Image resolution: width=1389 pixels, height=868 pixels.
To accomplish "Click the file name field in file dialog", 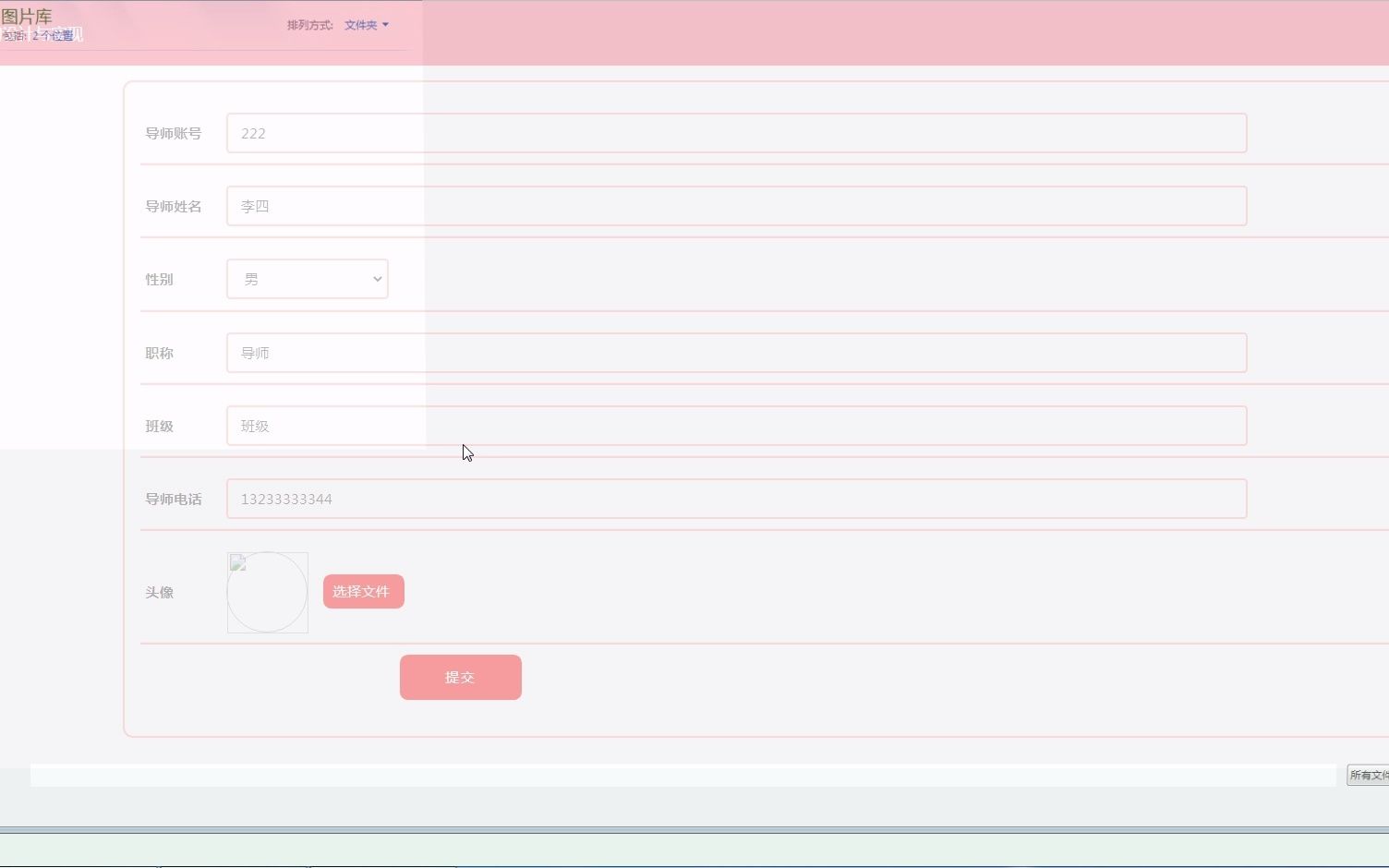I will [x=682, y=776].
